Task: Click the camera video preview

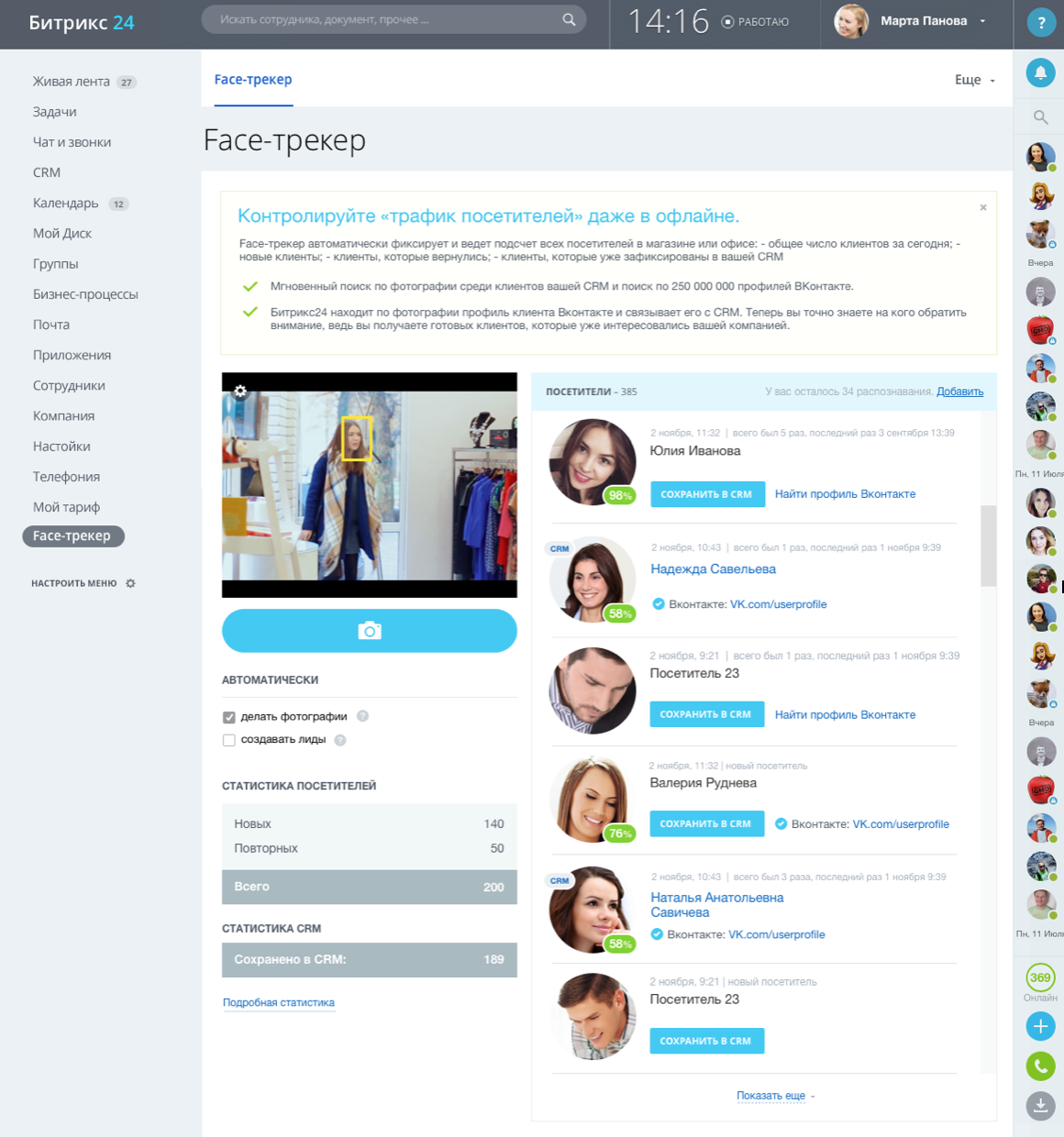Action: click(370, 485)
